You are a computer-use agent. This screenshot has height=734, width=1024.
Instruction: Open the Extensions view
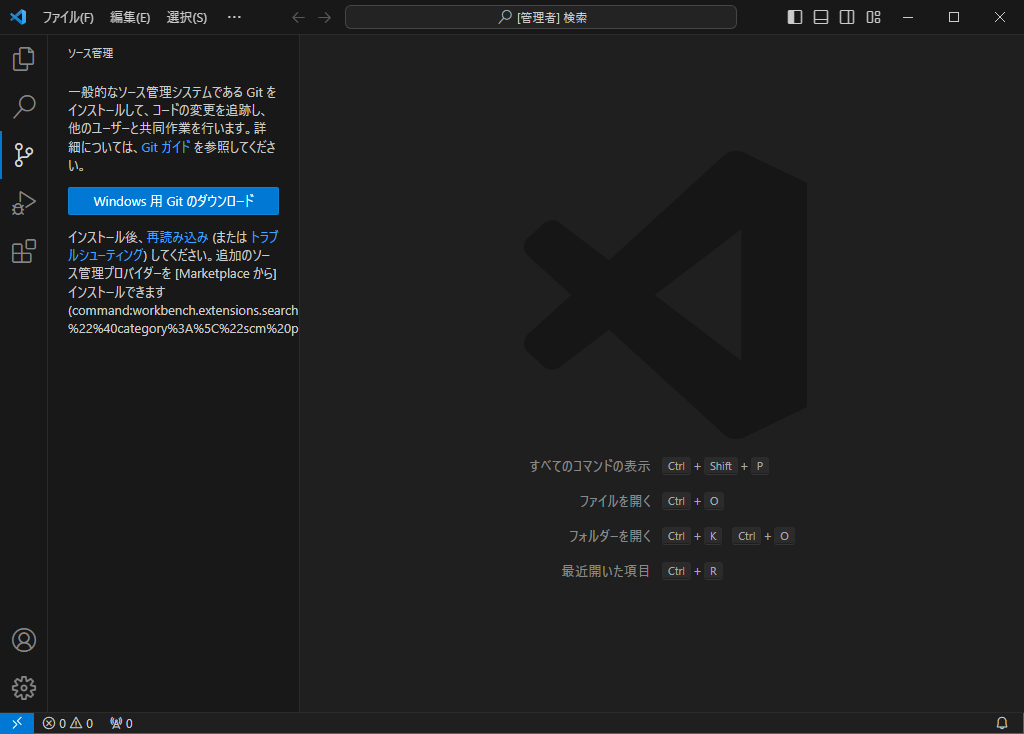click(x=24, y=251)
